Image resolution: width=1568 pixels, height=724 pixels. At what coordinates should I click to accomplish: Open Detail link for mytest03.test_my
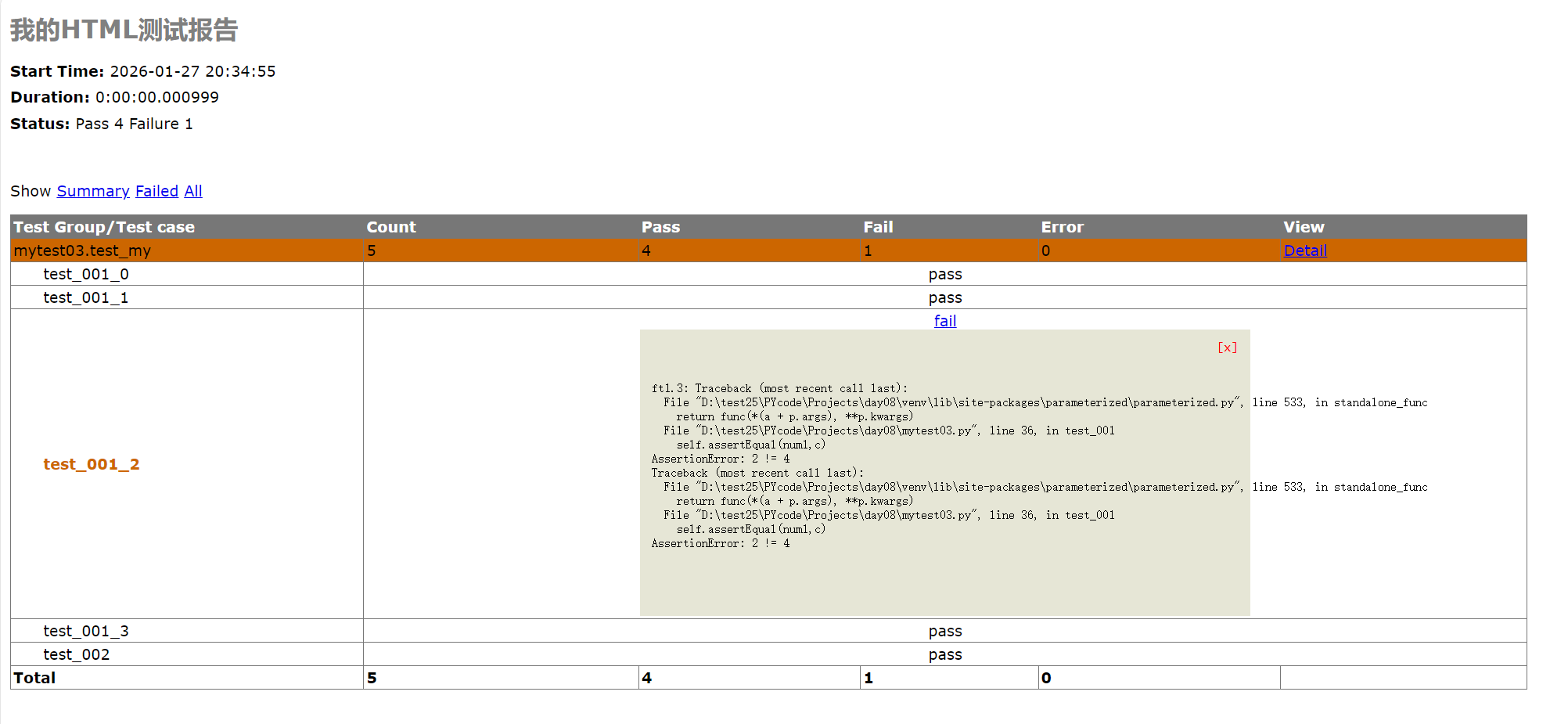click(x=1305, y=250)
